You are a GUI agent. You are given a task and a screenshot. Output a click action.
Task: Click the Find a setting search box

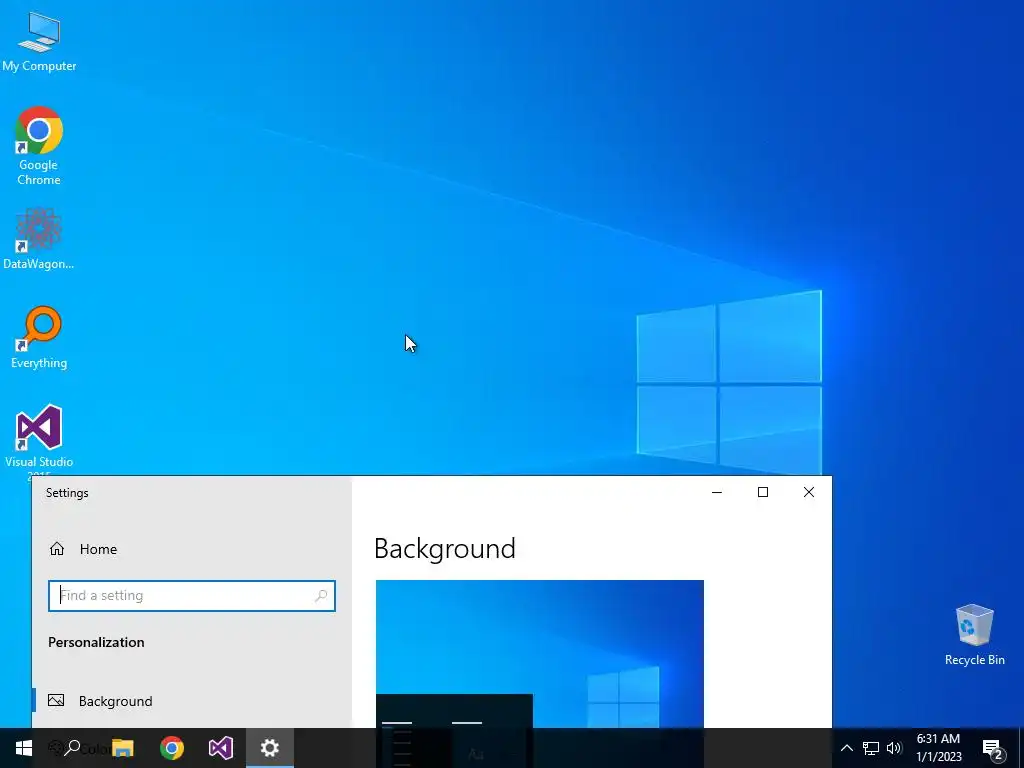tap(191, 596)
